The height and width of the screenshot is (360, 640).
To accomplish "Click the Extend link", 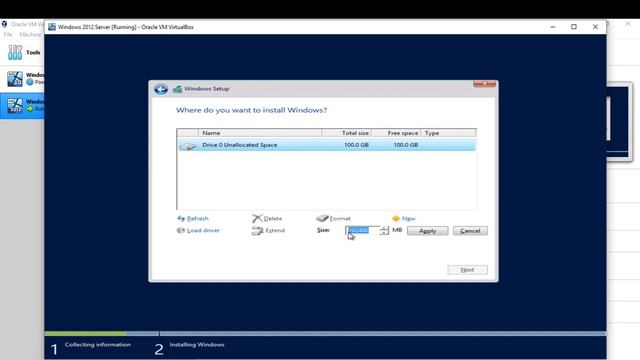I will (x=275, y=231).
